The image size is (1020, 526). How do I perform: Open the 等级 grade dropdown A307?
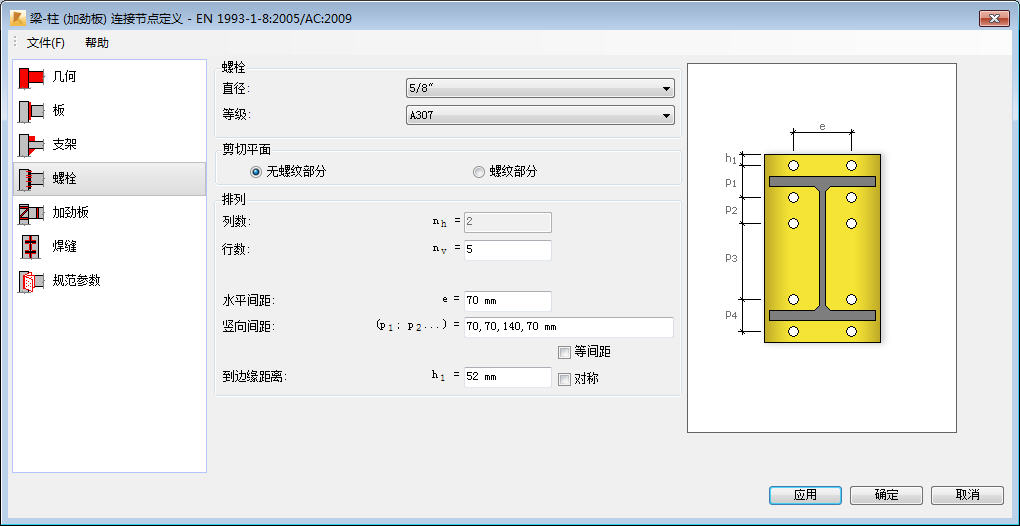(x=540, y=116)
